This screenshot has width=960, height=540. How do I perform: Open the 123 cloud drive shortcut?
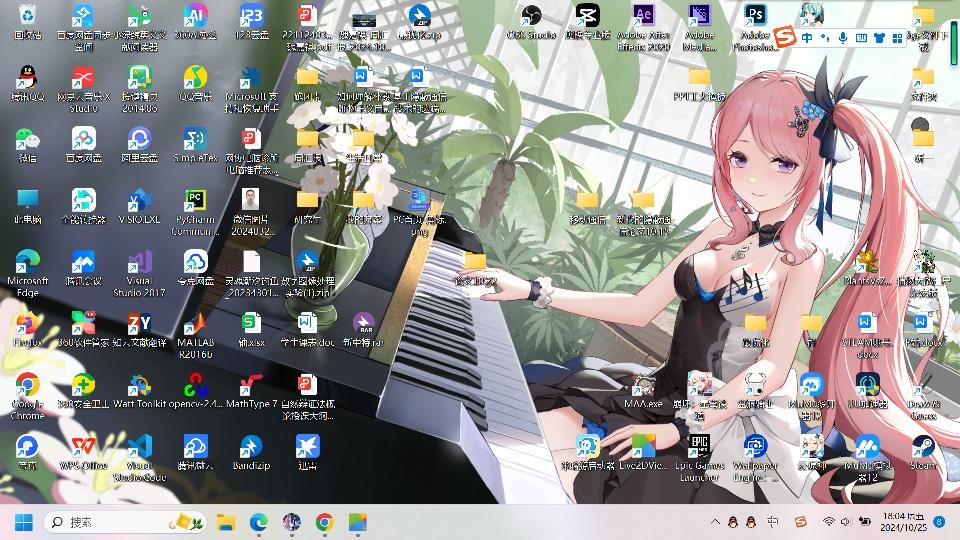pyautogui.click(x=252, y=22)
